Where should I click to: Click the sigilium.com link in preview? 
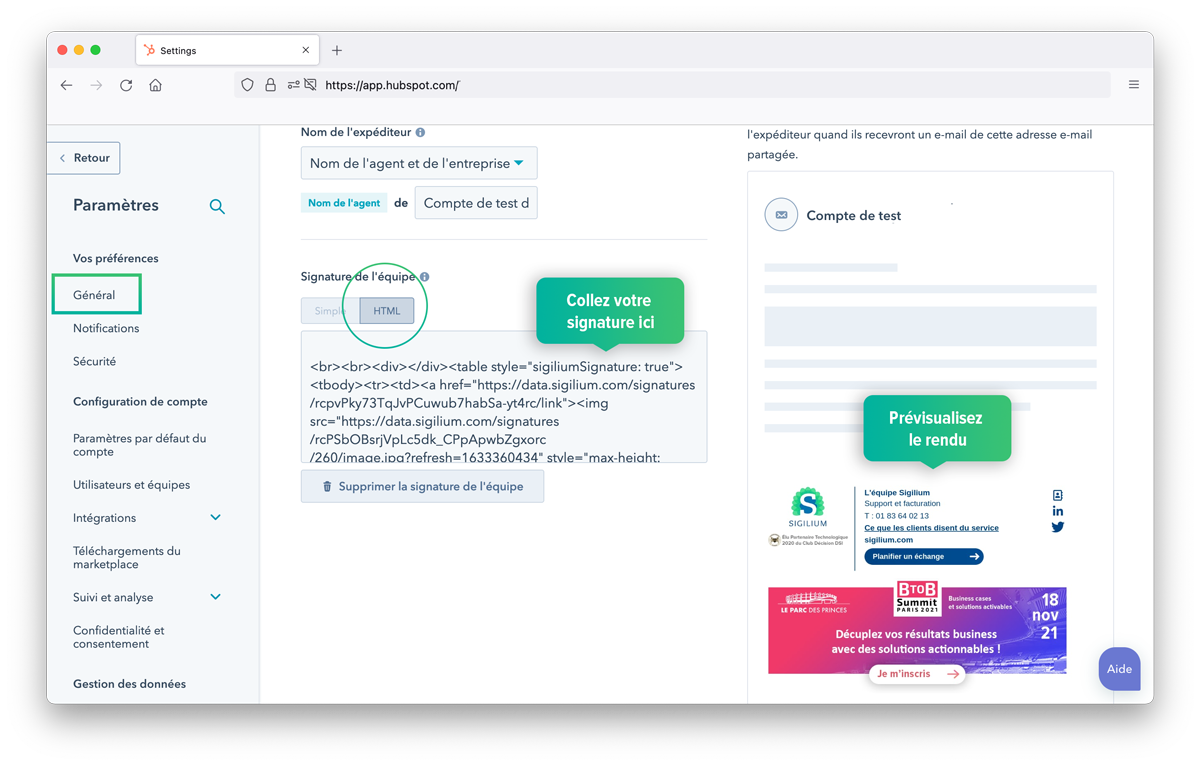(x=888, y=540)
